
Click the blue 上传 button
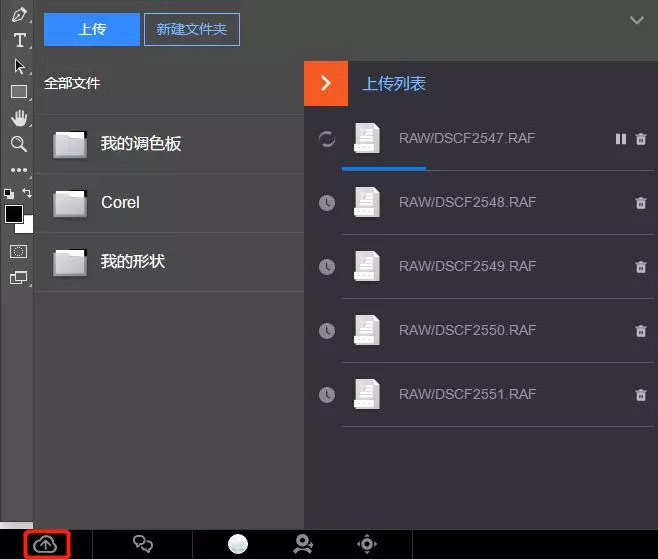(x=92, y=29)
